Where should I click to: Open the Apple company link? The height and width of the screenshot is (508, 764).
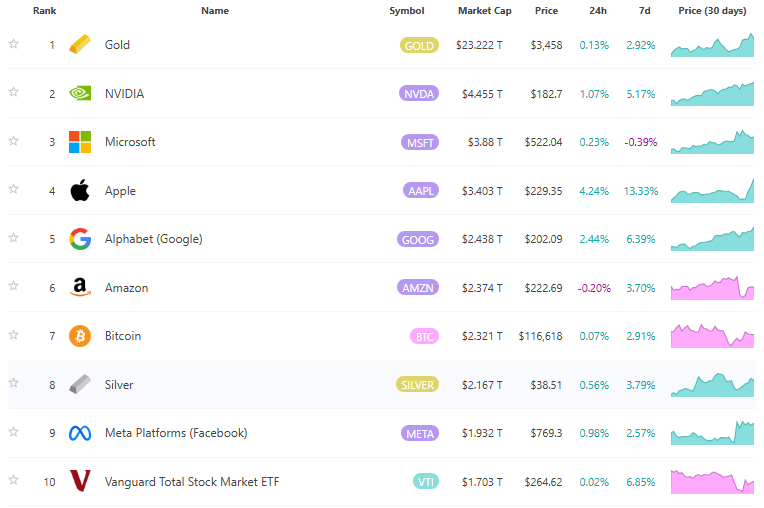(x=120, y=191)
